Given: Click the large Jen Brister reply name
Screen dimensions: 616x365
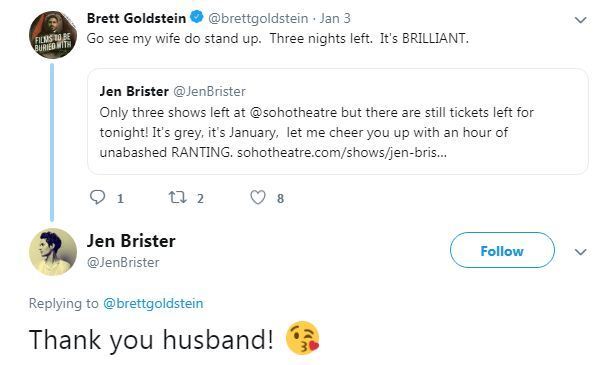Looking at the screenshot, I should coord(131,241).
